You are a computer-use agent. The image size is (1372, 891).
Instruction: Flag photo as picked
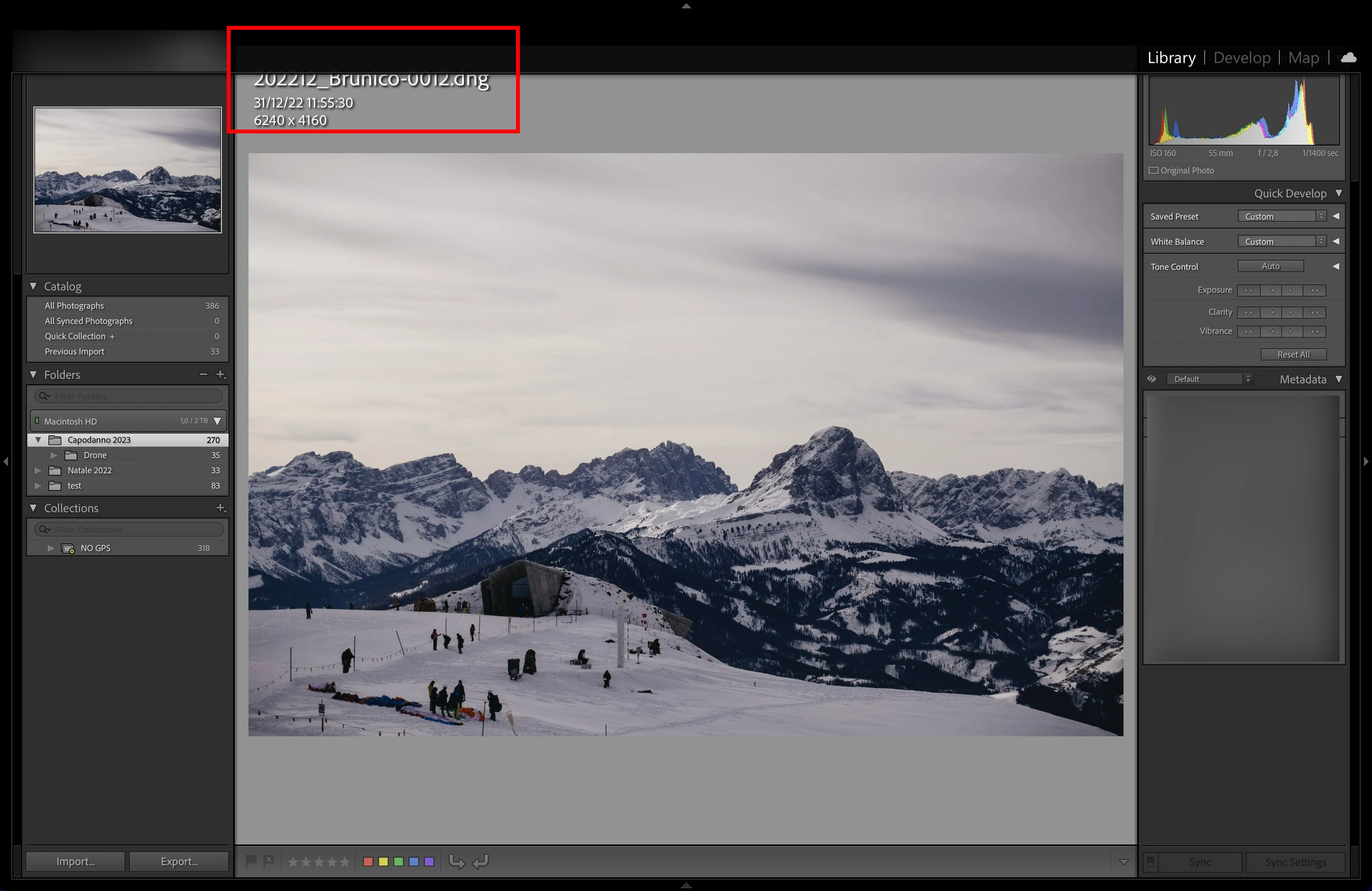[x=251, y=861]
